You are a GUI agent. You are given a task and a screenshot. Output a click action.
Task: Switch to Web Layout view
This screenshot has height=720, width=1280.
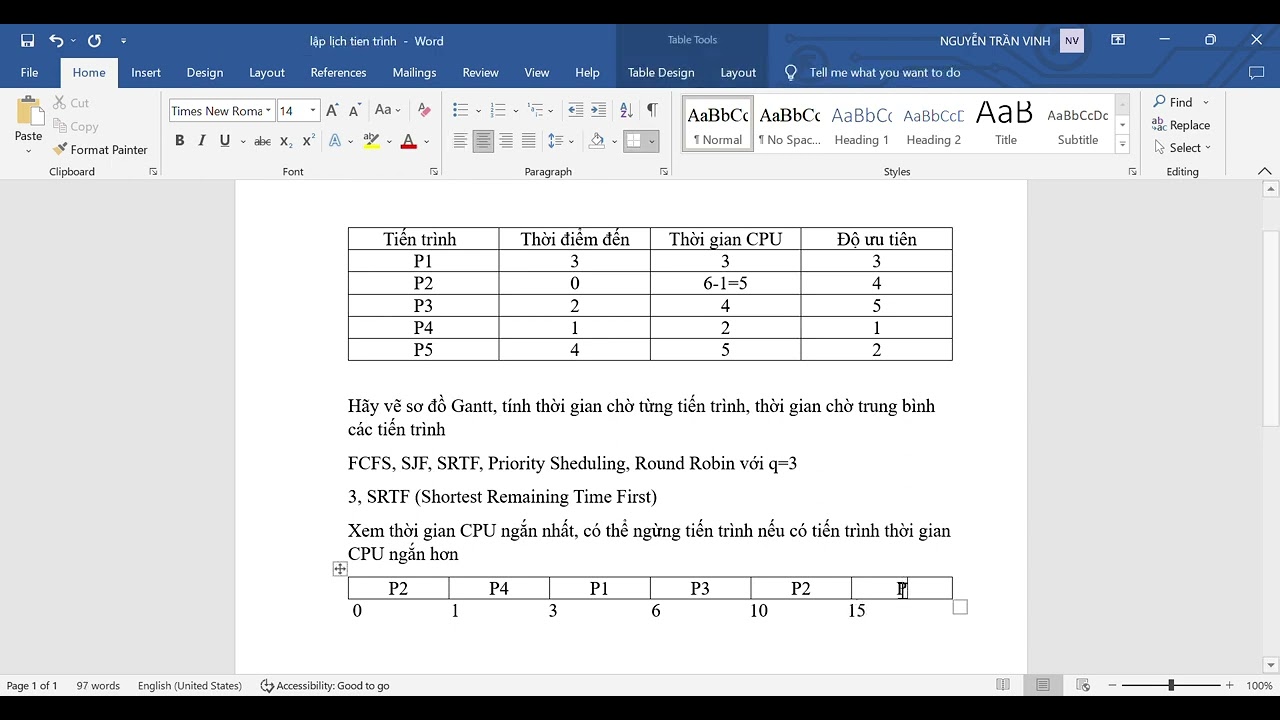pyautogui.click(x=1083, y=686)
